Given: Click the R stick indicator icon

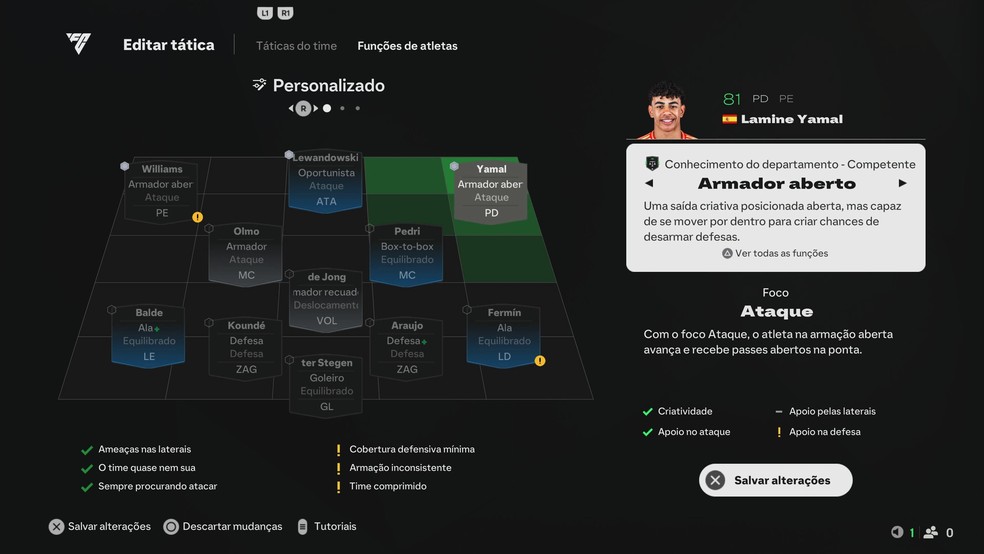Looking at the screenshot, I should click(x=303, y=109).
